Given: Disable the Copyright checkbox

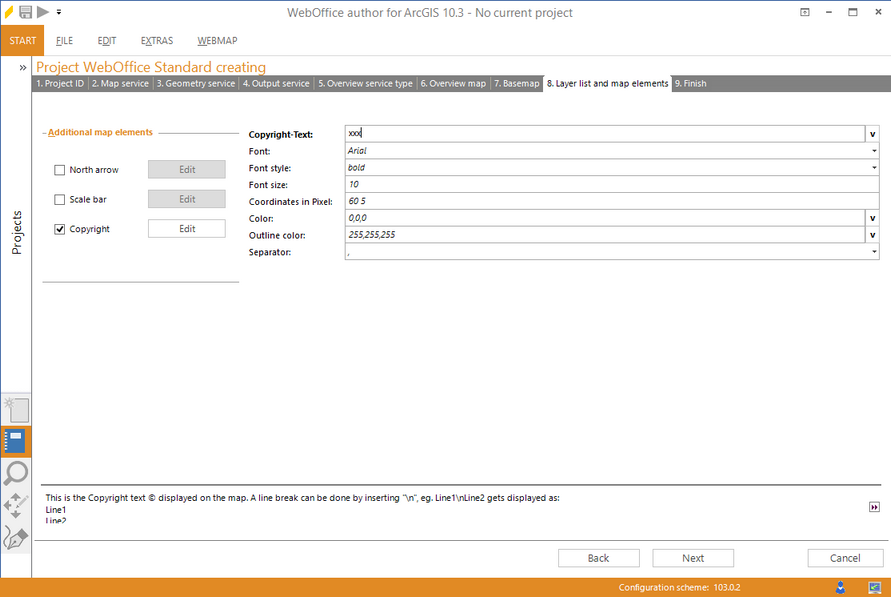Looking at the screenshot, I should click(x=59, y=228).
